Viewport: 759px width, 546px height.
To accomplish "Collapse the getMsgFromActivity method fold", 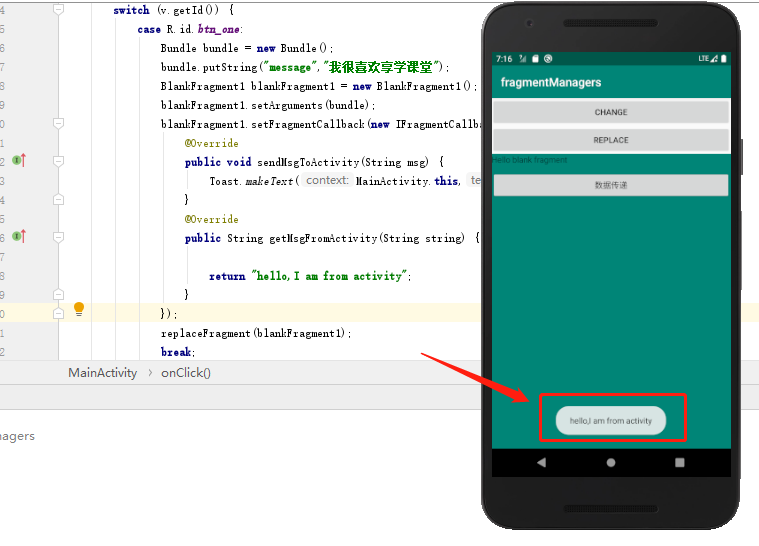I will pyautogui.click(x=58, y=237).
